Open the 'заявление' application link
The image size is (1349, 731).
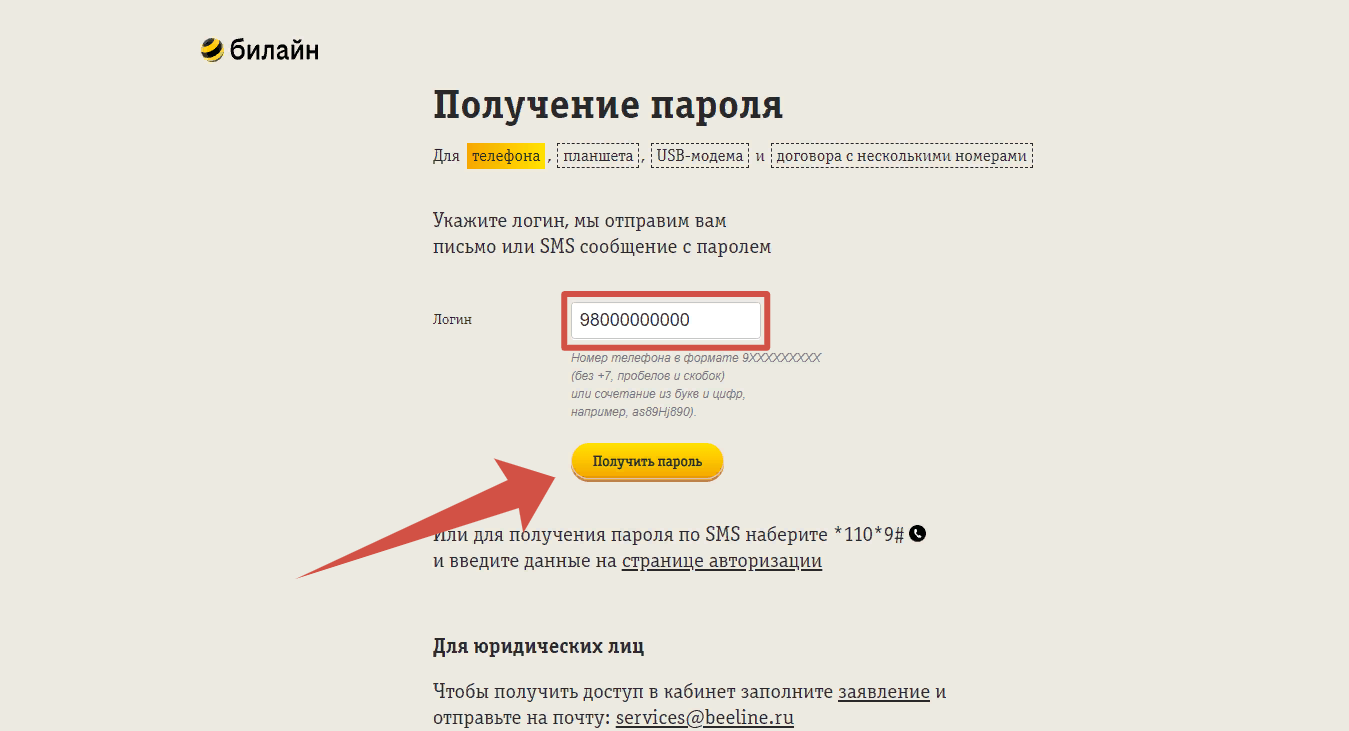click(x=883, y=692)
